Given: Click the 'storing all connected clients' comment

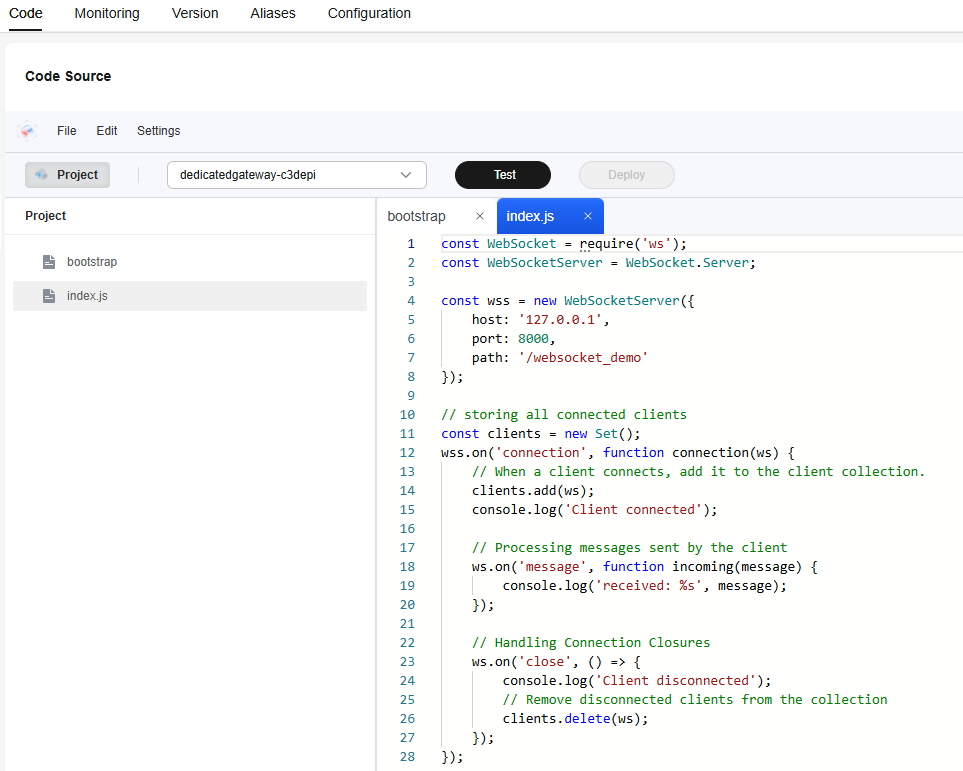Looking at the screenshot, I should click(x=564, y=415).
